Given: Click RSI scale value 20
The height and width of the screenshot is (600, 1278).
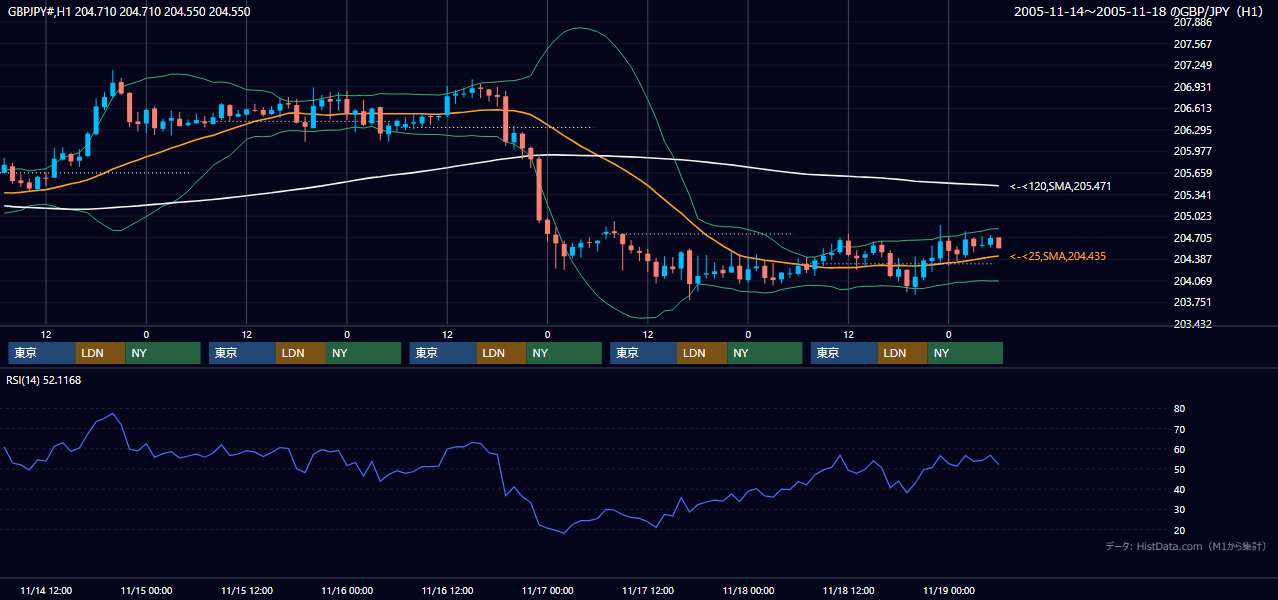Looking at the screenshot, I should click(1179, 530).
